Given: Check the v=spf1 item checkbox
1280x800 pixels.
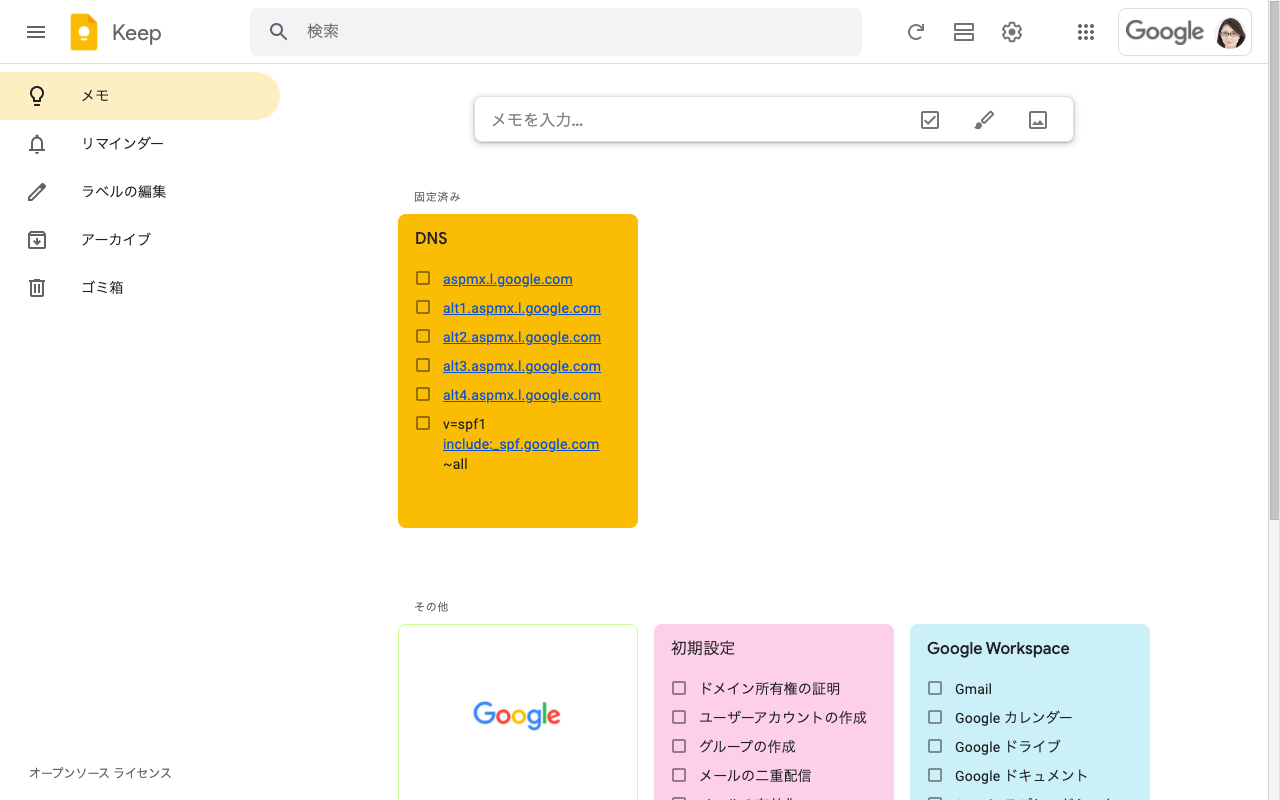Looking at the screenshot, I should click(x=423, y=423).
